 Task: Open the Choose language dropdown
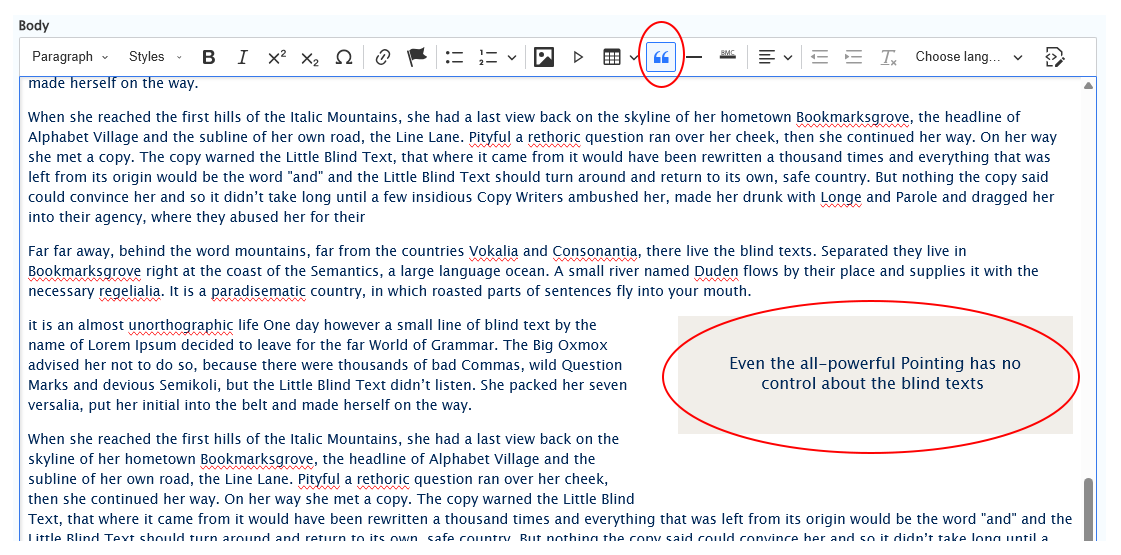(x=969, y=57)
